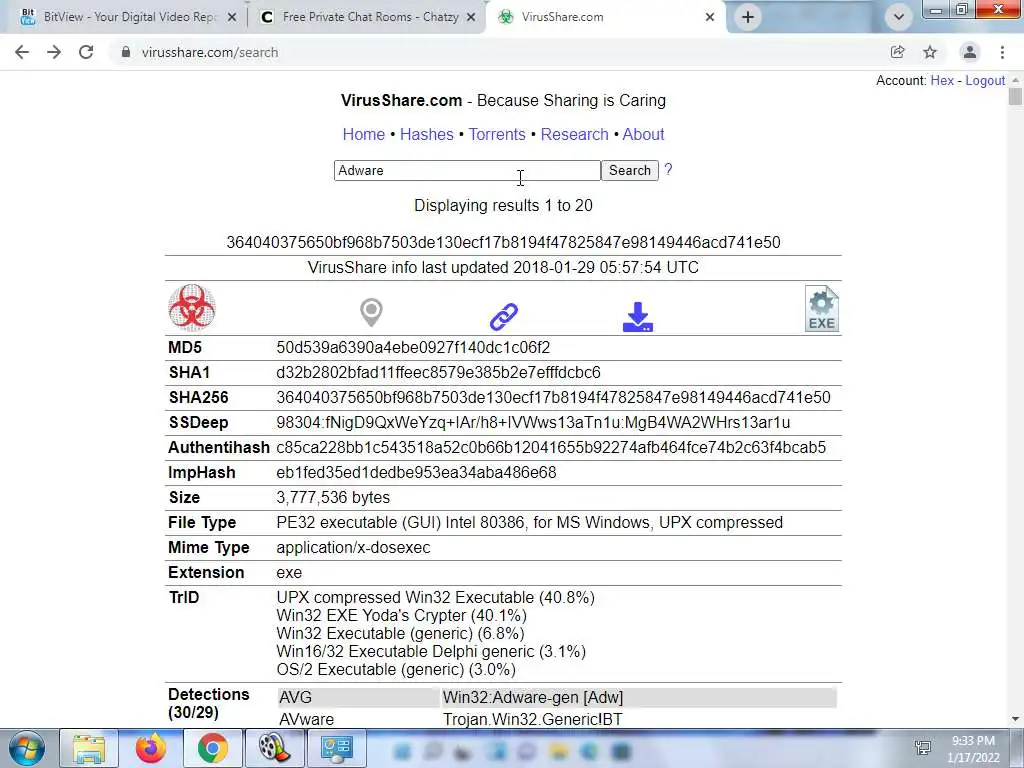Click the site lock security icon

(125, 52)
